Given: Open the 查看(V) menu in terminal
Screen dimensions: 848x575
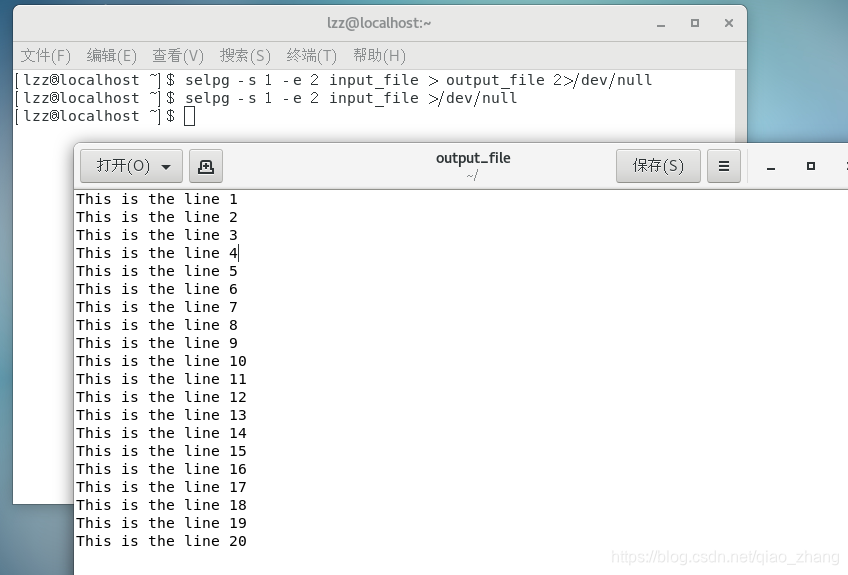Looking at the screenshot, I should click(178, 56).
